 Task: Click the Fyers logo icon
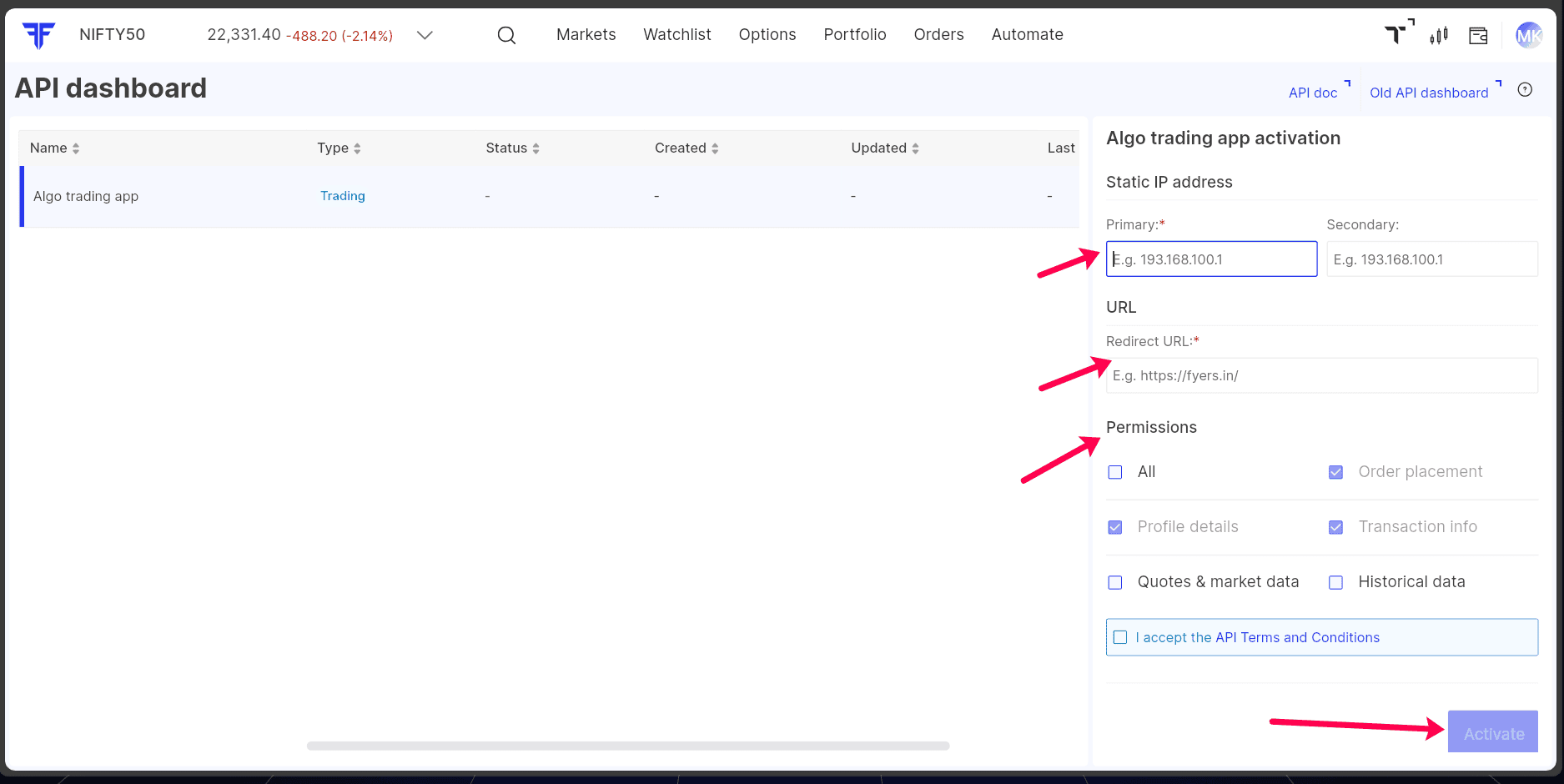coord(38,35)
